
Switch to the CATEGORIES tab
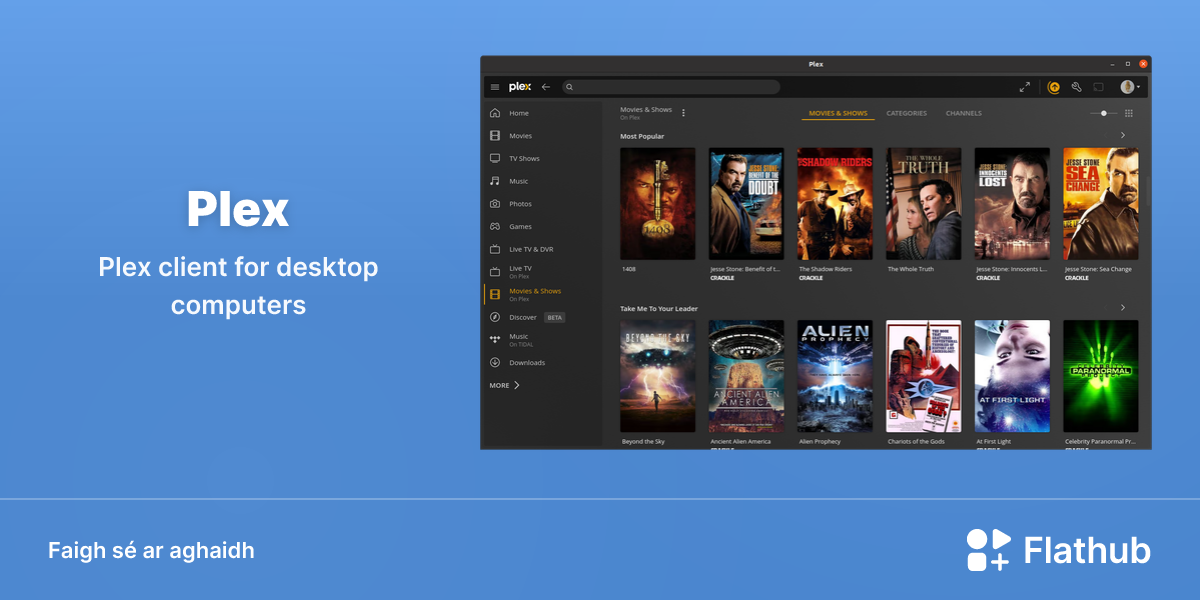click(906, 113)
